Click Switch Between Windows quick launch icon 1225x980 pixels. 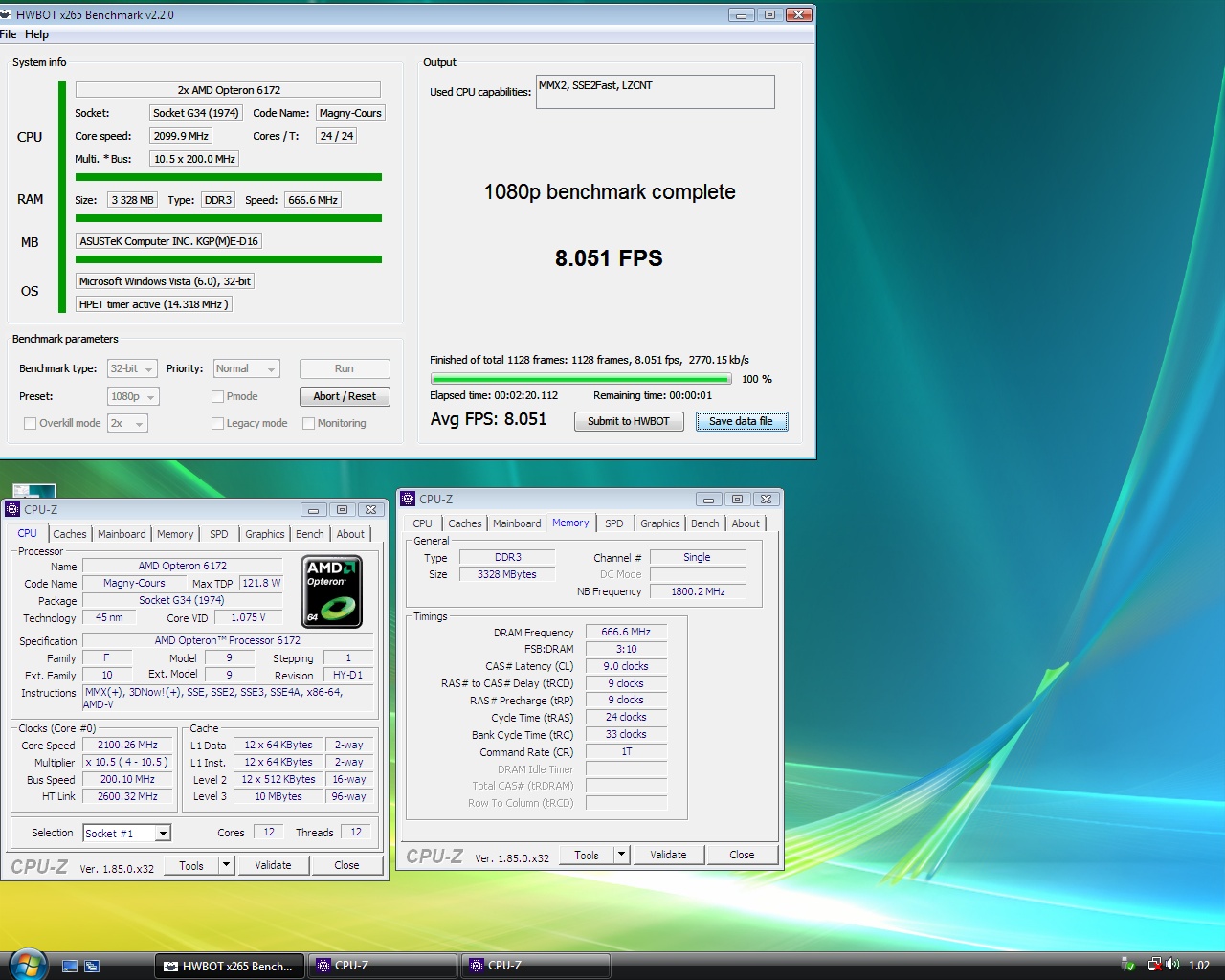click(x=92, y=966)
